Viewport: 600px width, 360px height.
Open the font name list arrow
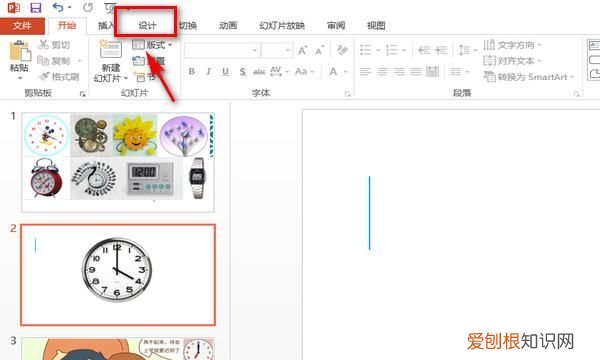[255, 50]
